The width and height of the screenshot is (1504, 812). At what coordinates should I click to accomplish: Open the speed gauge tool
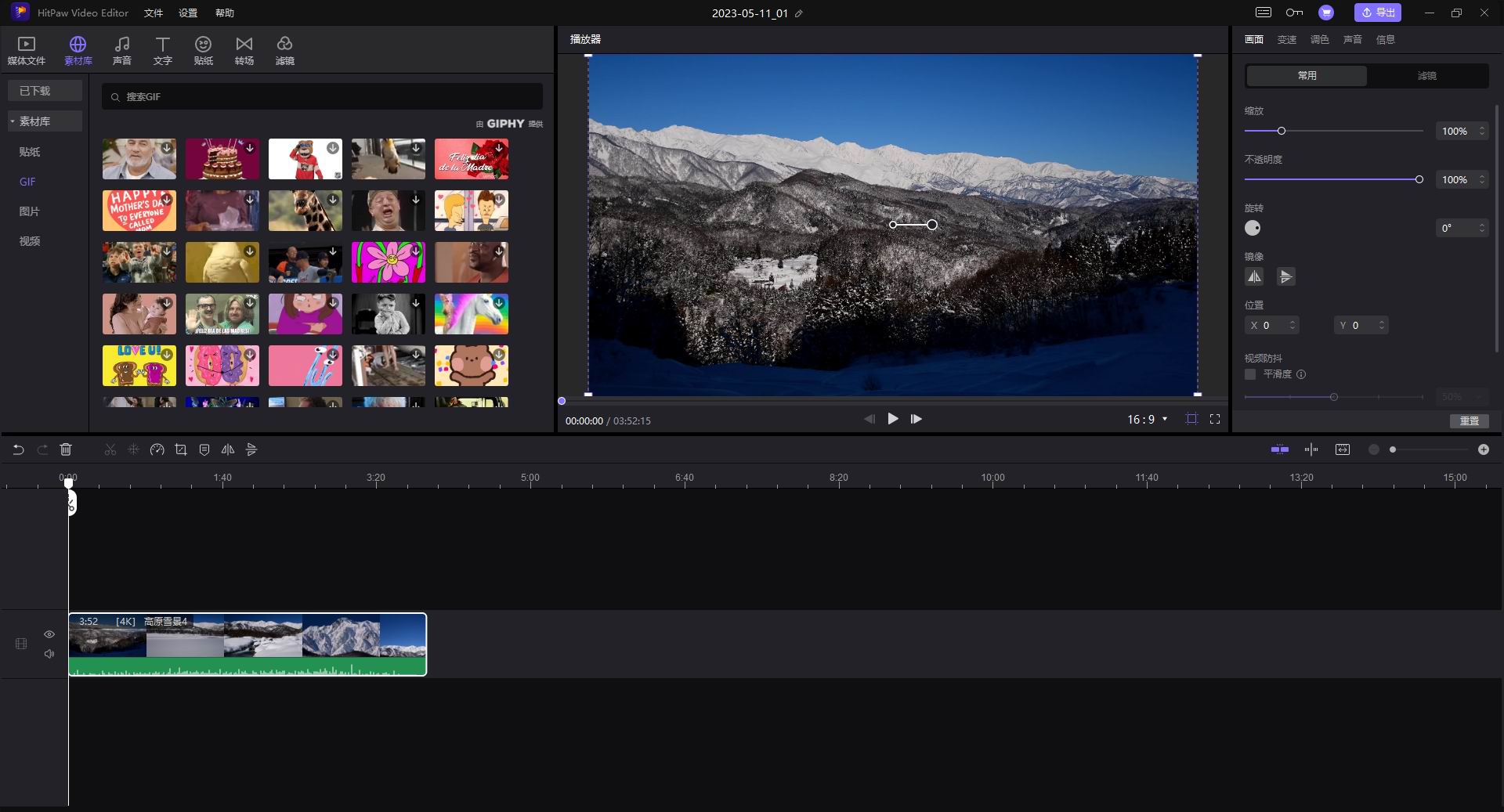tap(157, 449)
